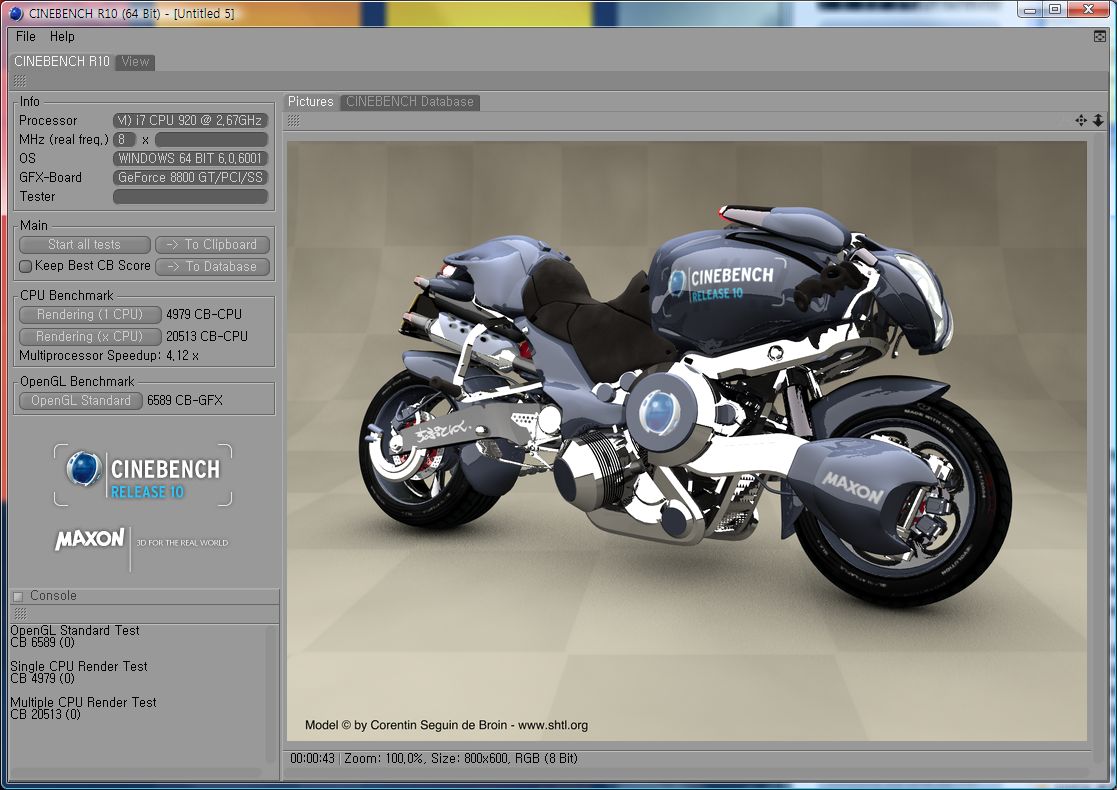The width and height of the screenshot is (1117, 790).
Task: Click the grip handle below Console header
Action: point(20,613)
